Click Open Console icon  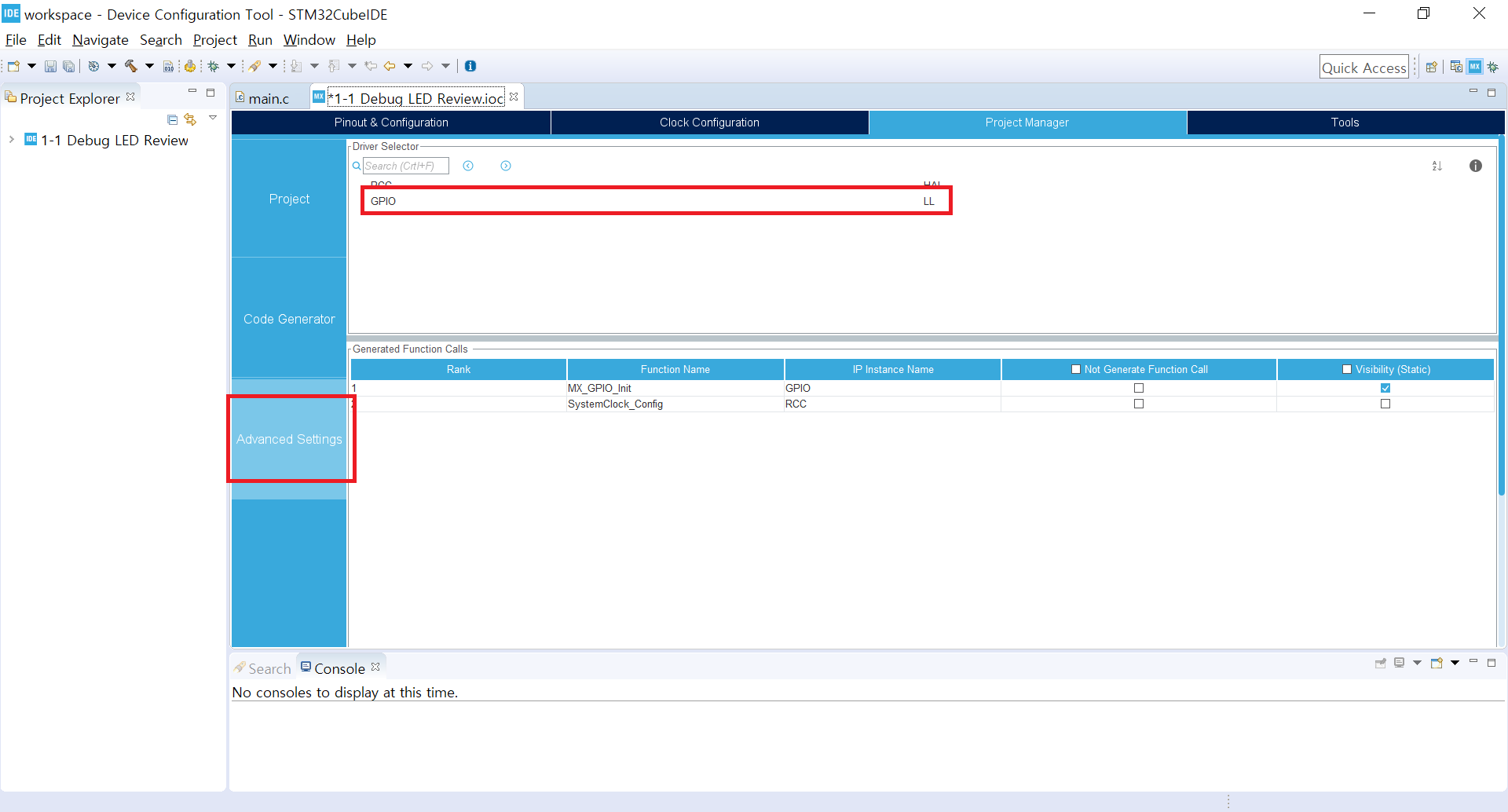(1437, 663)
